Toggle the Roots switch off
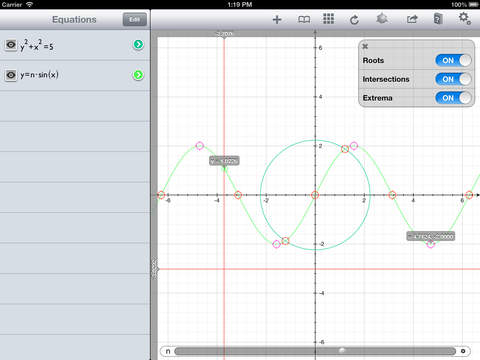The image size is (480, 360). point(453,60)
